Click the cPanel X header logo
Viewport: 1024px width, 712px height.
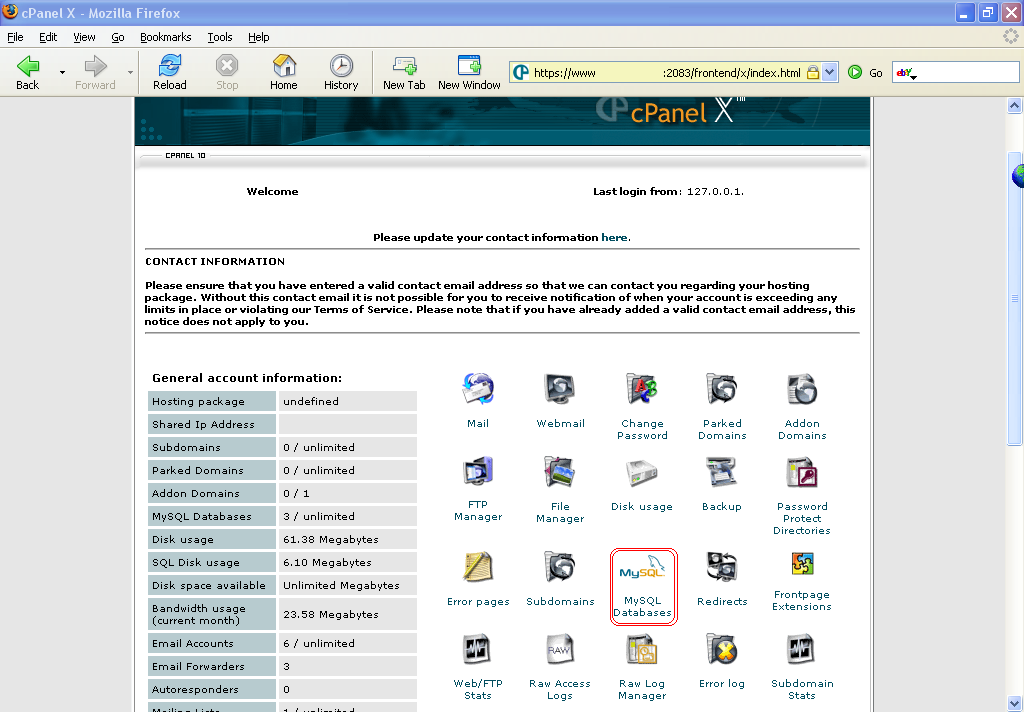(669, 112)
